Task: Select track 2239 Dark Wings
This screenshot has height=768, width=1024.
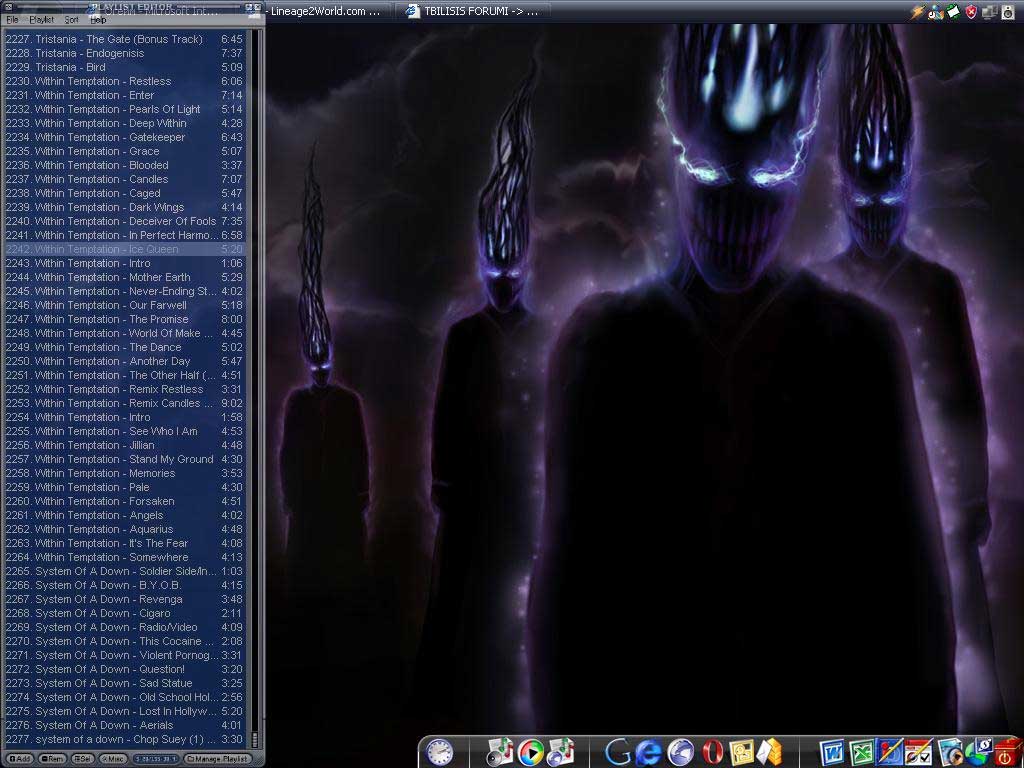Action: tap(124, 207)
